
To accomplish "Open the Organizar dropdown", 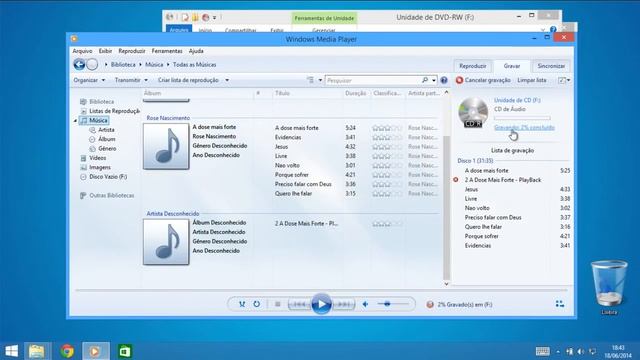I will 89,80.
